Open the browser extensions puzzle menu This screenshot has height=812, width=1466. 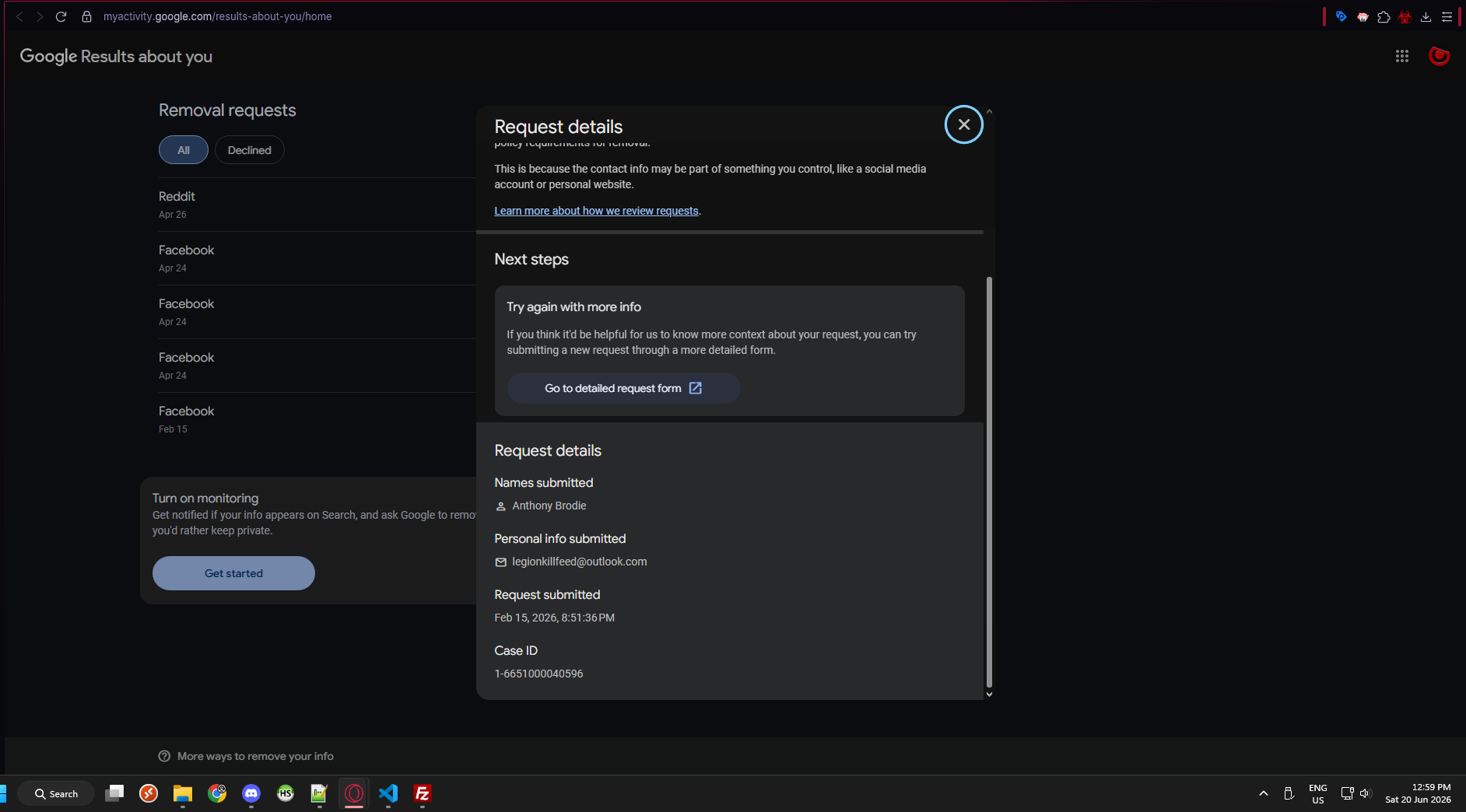[1384, 16]
